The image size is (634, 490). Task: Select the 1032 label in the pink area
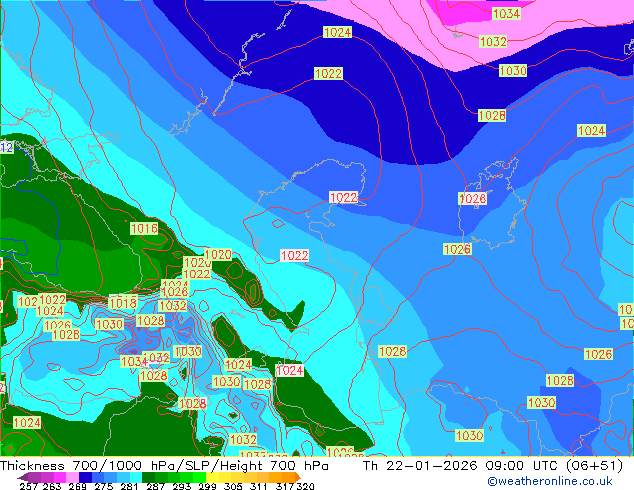[493, 41]
